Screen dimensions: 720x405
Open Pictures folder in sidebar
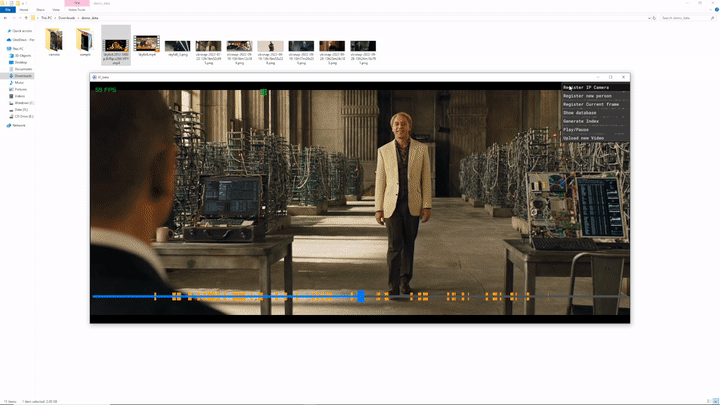18,90
